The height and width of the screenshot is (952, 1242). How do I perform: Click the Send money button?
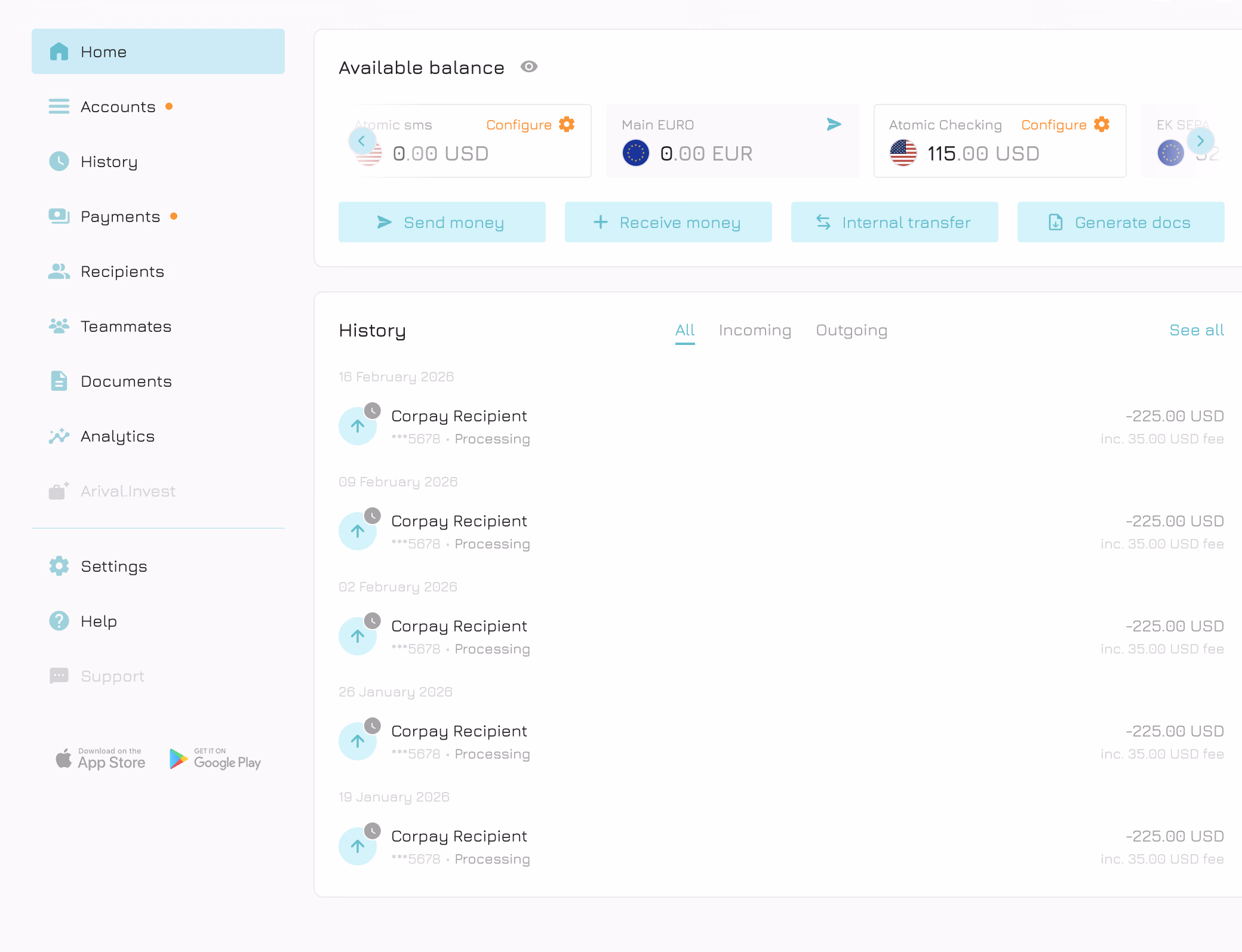(x=442, y=222)
